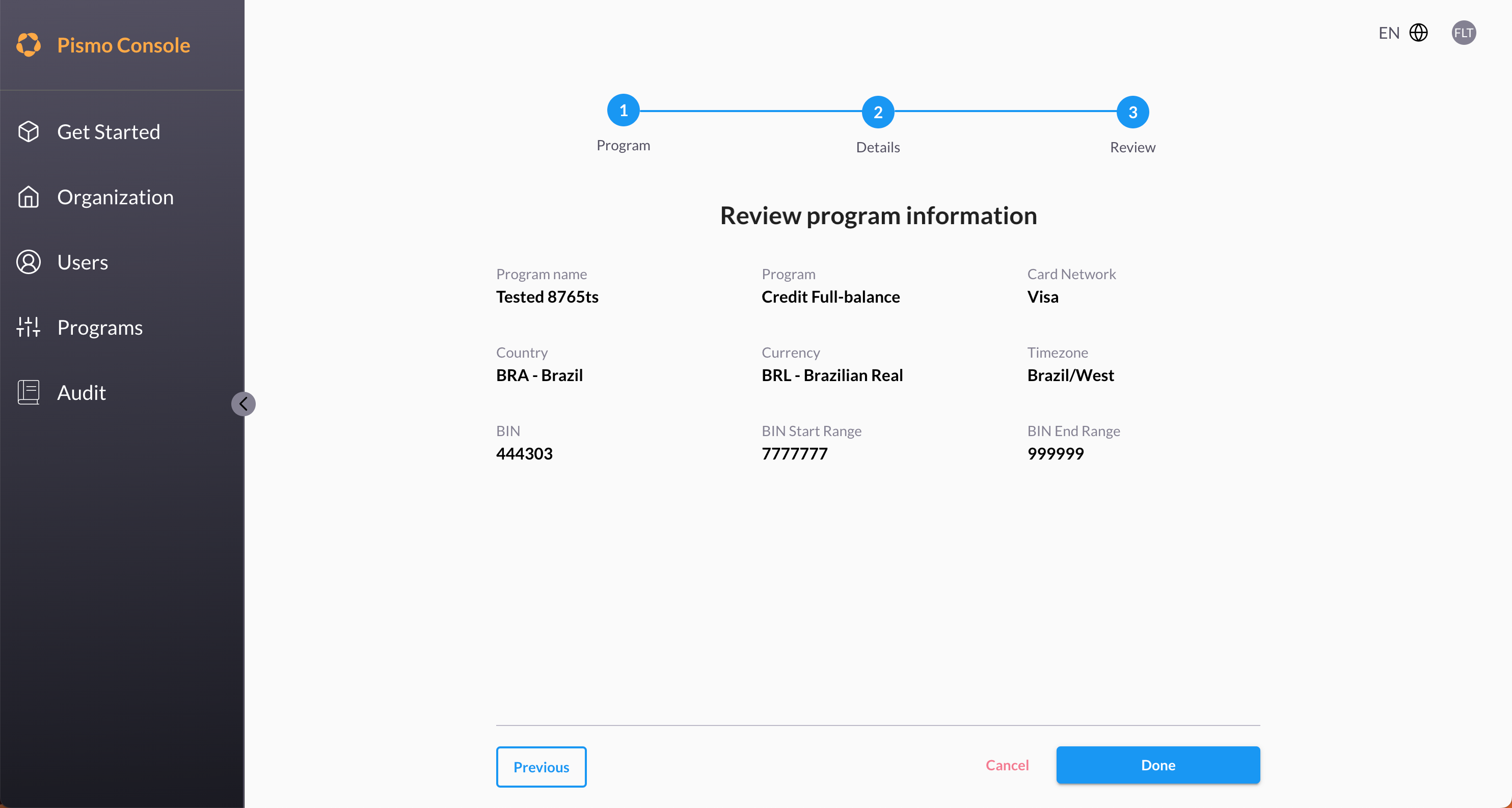1512x808 pixels.
Task: Open the Audit menu item
Action: pyautogui.click(x=82, y=392)
